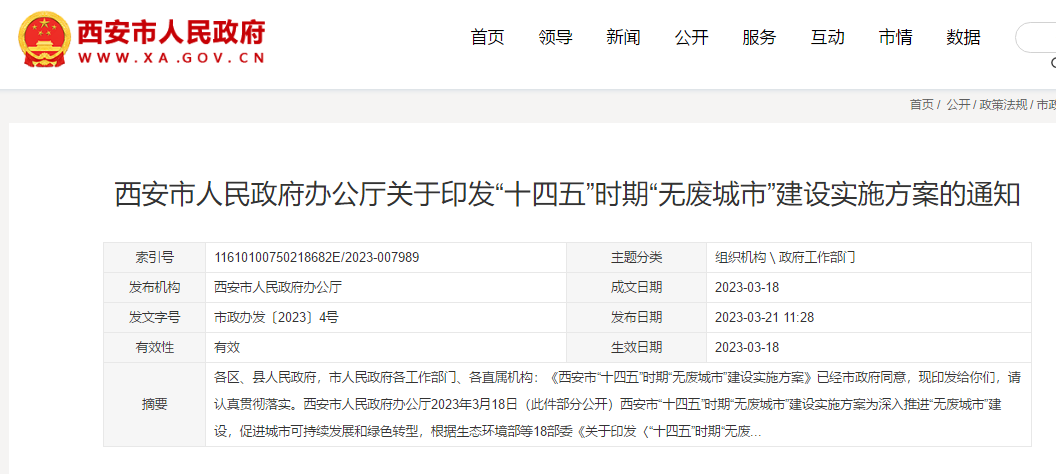
Task: Click the document title about “无废城市” 建设实施方案
Action: pos(567,194)
